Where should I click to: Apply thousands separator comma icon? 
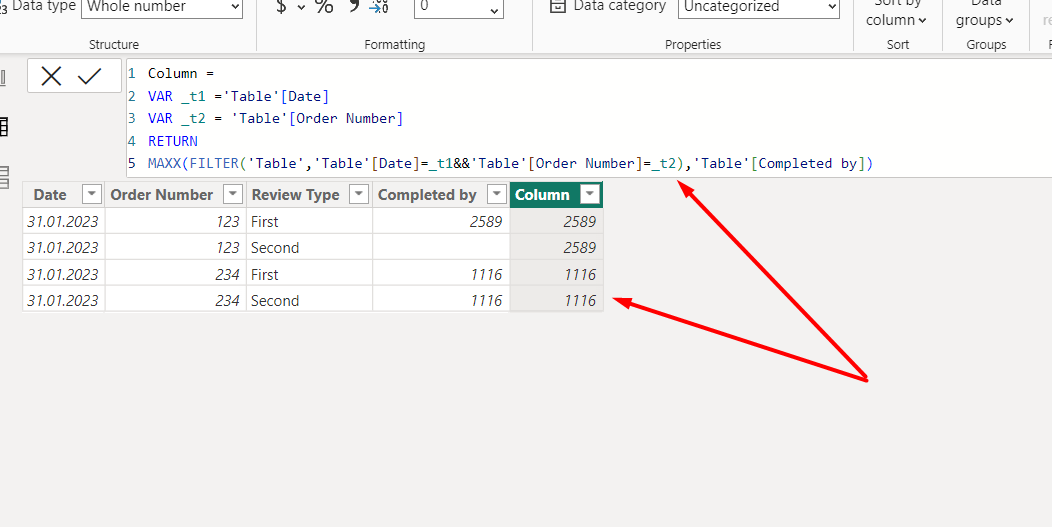click(354, 7)
